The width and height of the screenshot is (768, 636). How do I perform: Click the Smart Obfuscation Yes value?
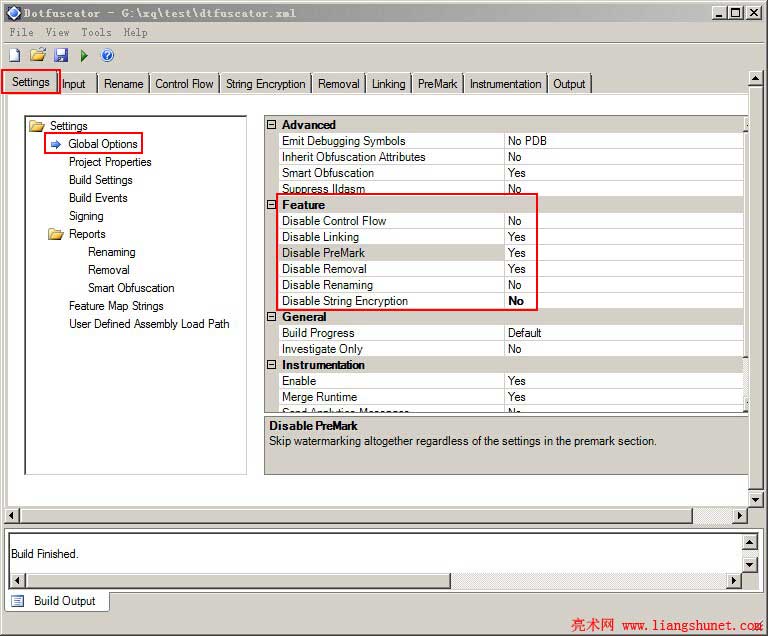[624, 173]
